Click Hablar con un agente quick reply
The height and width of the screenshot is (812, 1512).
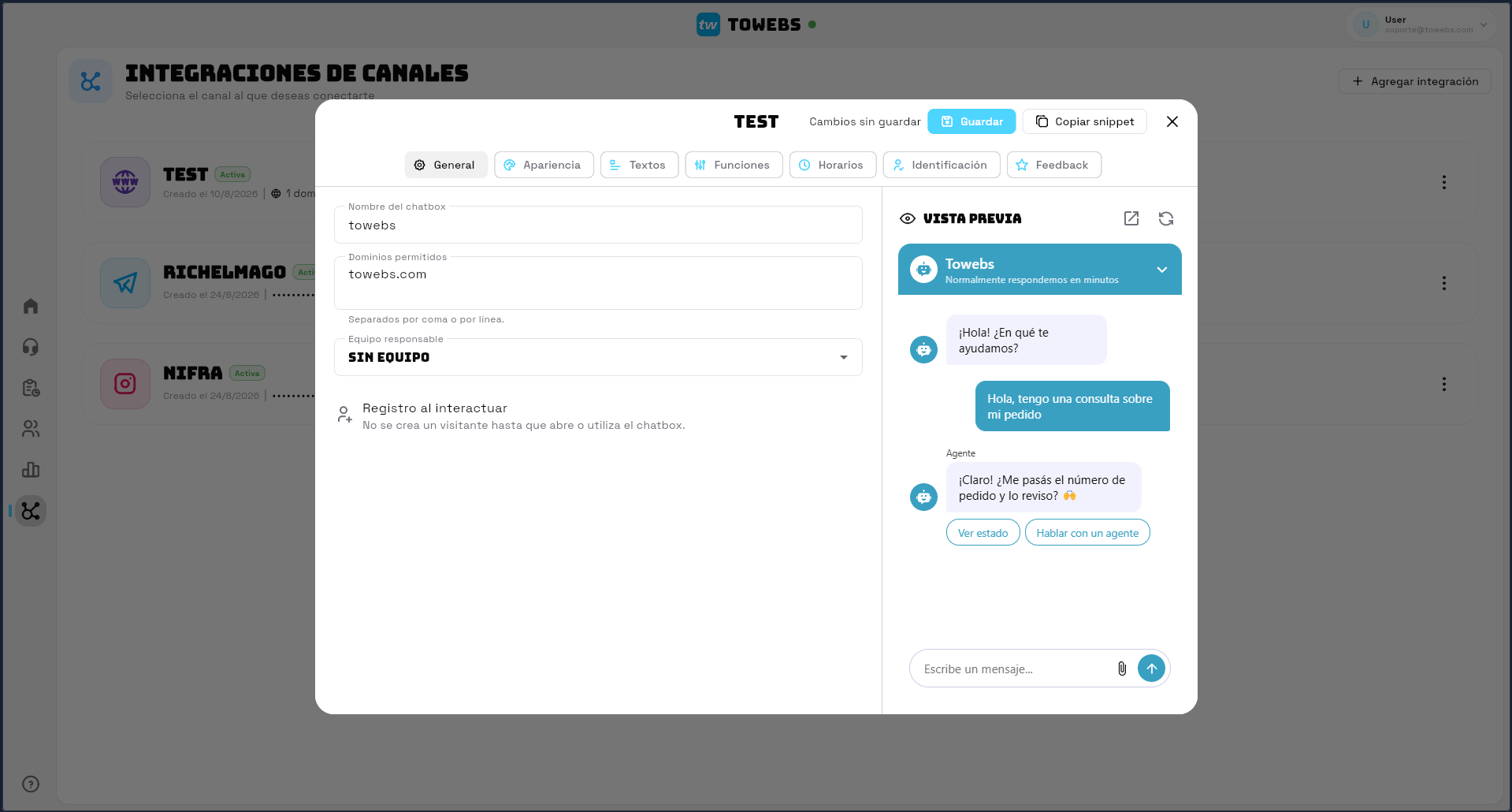coord(1087,533)
